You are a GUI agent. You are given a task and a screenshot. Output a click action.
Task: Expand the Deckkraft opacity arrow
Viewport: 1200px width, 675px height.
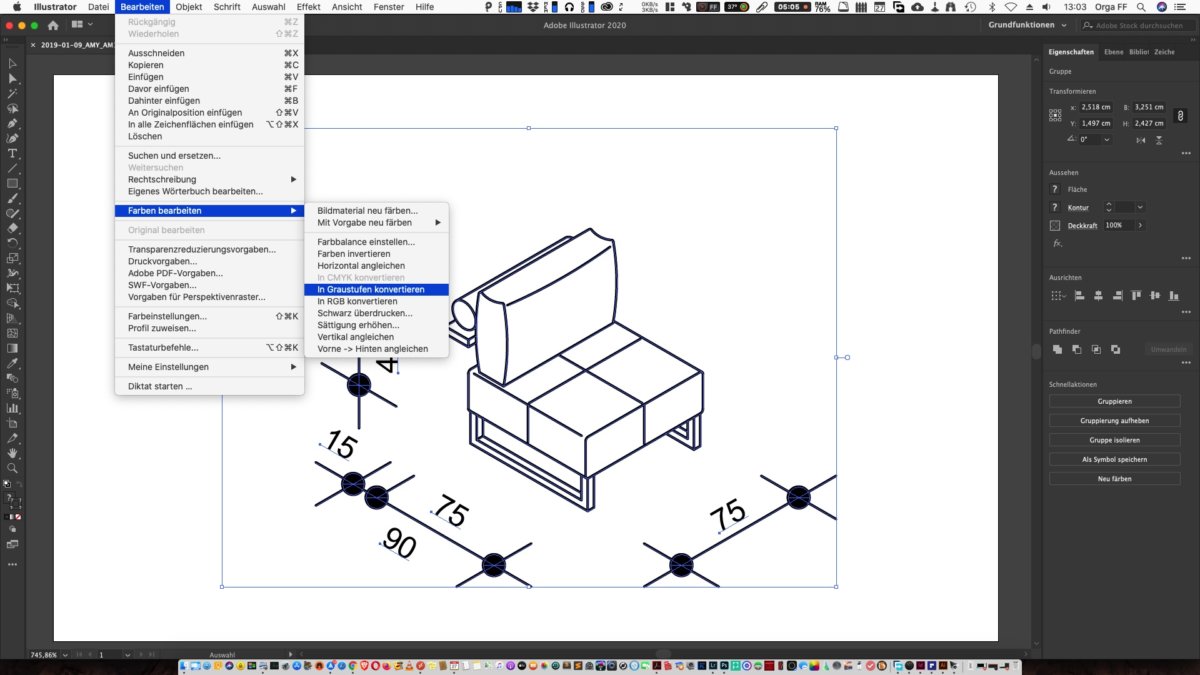point(1140,225)
